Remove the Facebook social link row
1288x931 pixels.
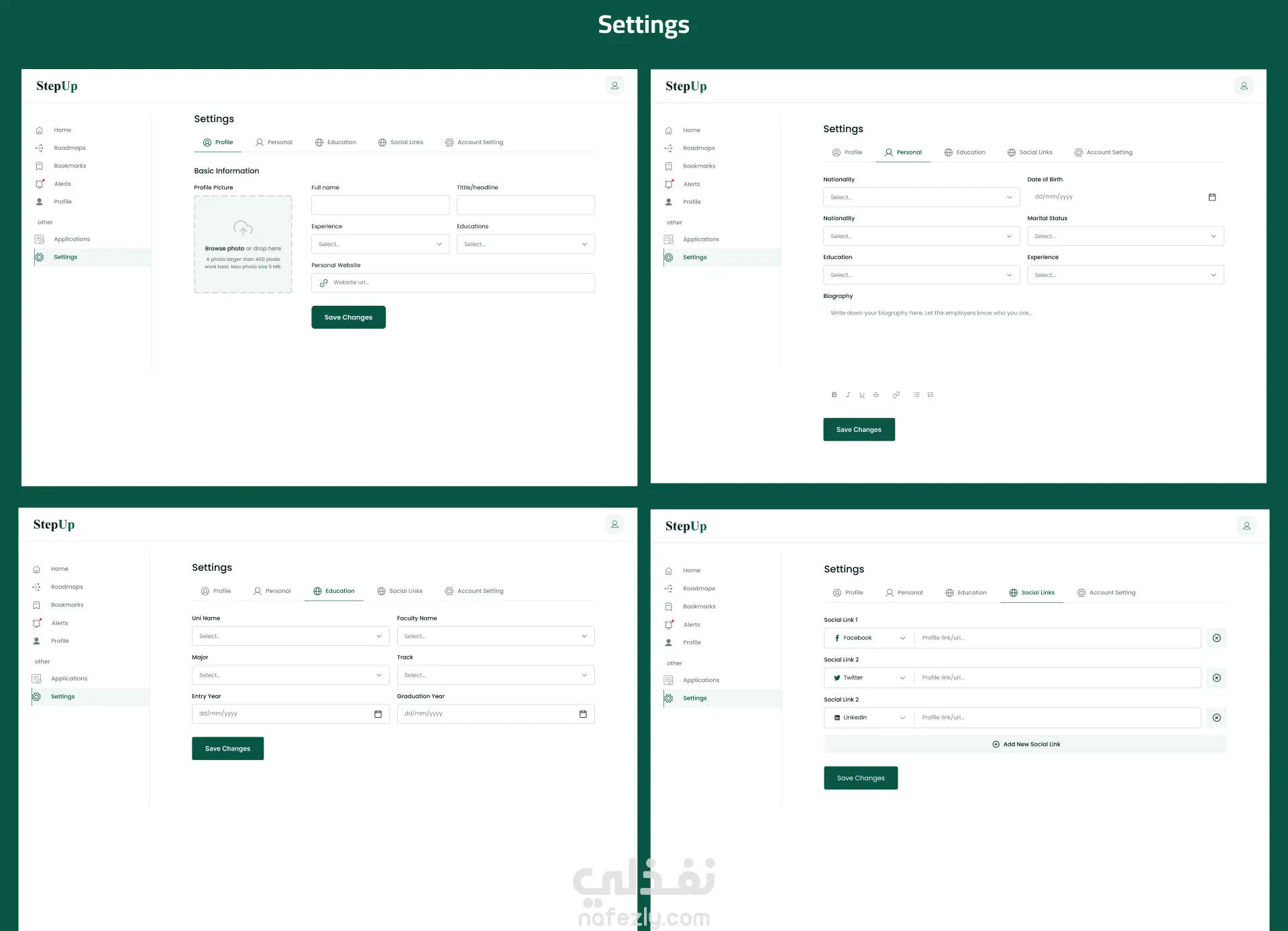click(x=1216, y=638)
